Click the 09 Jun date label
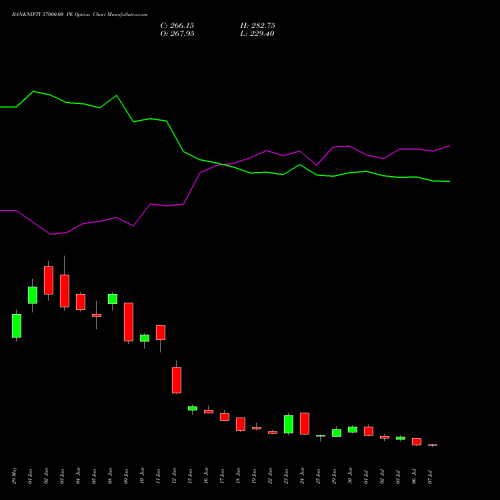 click(x=126, y=476)
